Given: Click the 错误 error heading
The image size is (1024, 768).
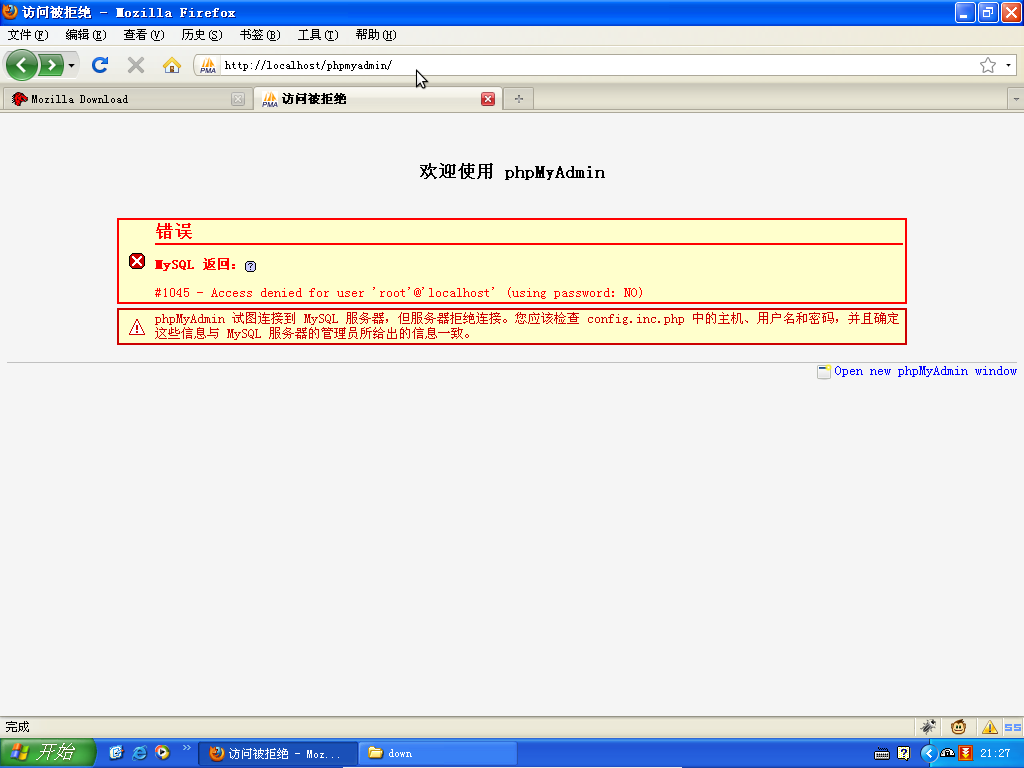Looking at the screenshot, I should [174, 231].
